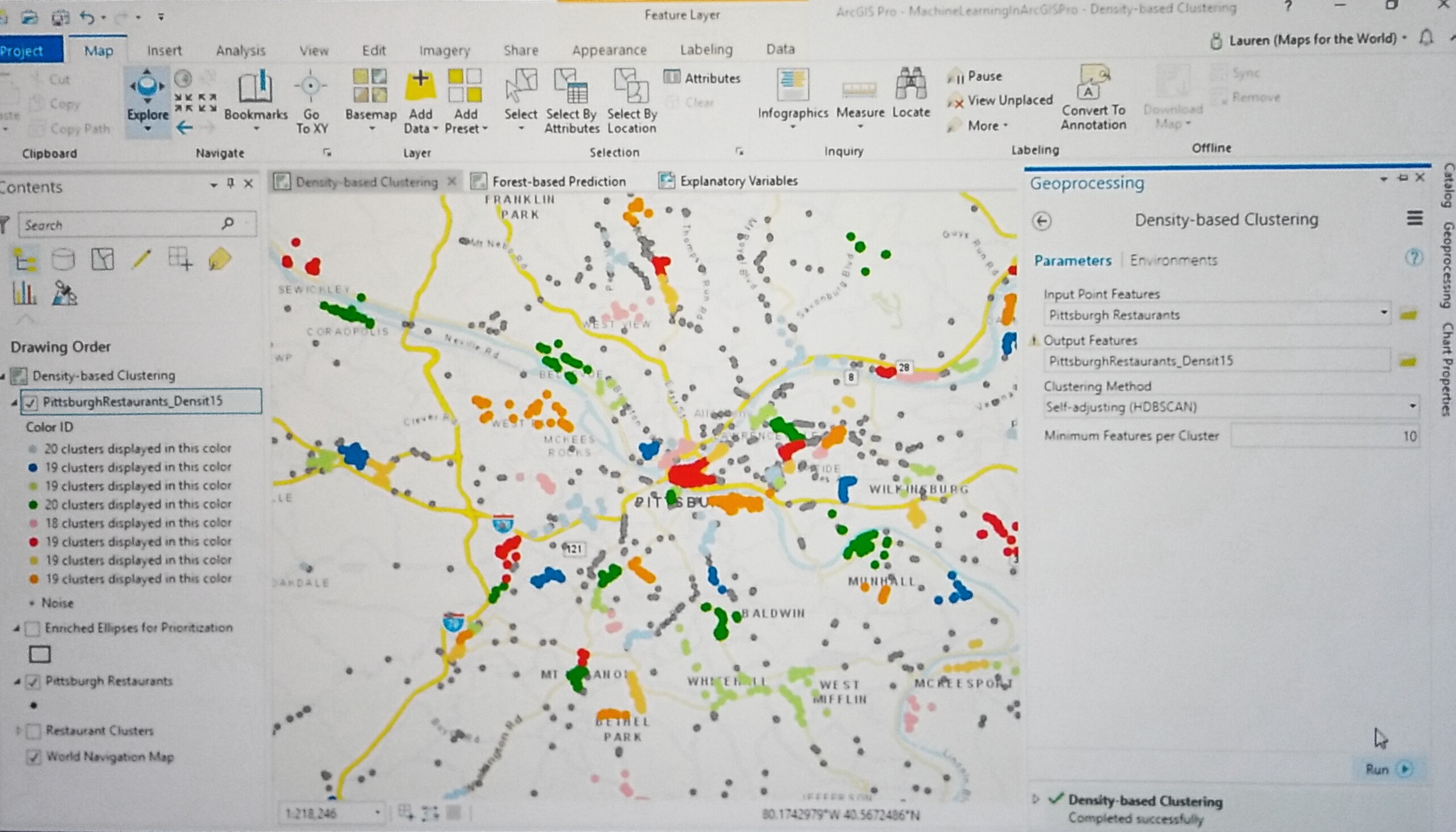
Task: Open the notifications bell
Action: point(1426,37)
